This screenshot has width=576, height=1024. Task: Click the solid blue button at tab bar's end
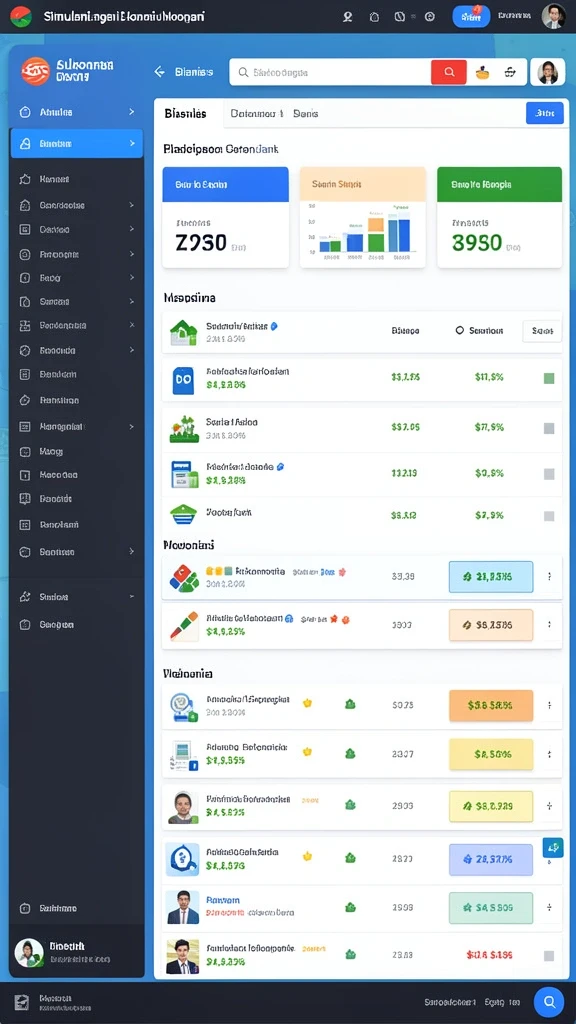545,113
